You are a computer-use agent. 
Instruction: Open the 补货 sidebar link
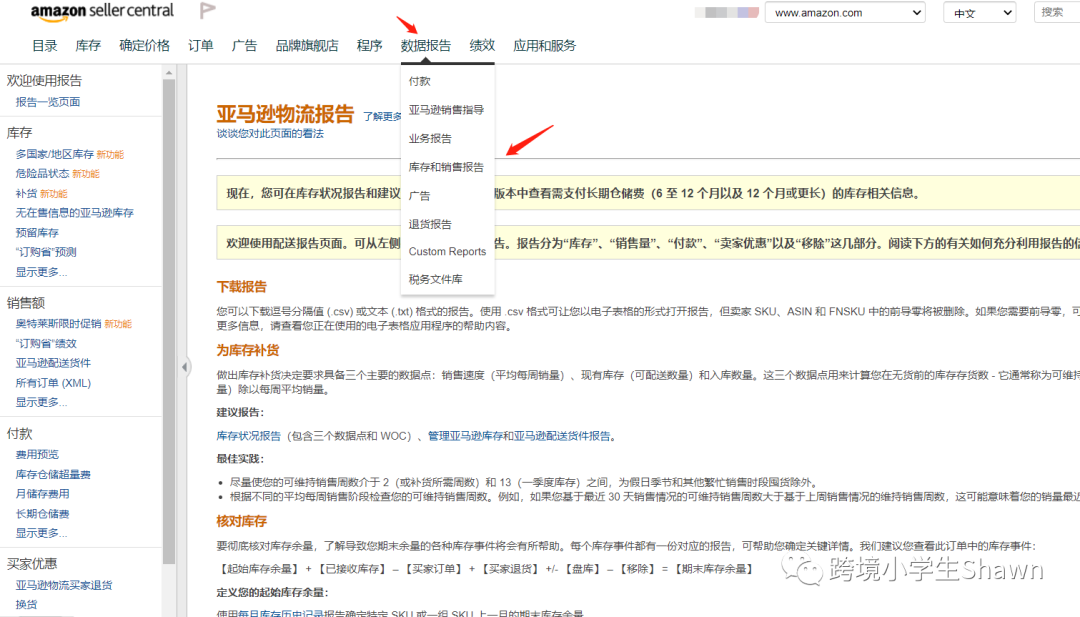pyautogui.click(x=26, y=194)
